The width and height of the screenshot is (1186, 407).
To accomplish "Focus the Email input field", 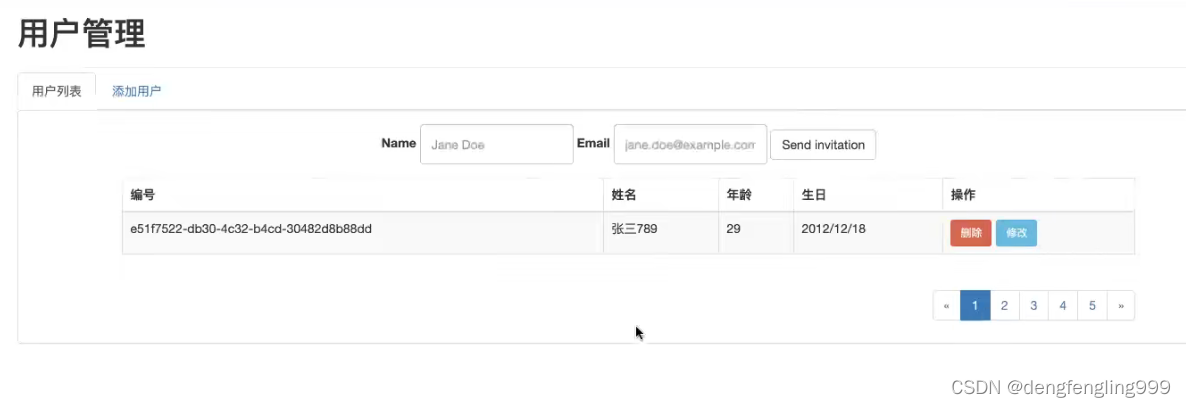I will [690, 144].
